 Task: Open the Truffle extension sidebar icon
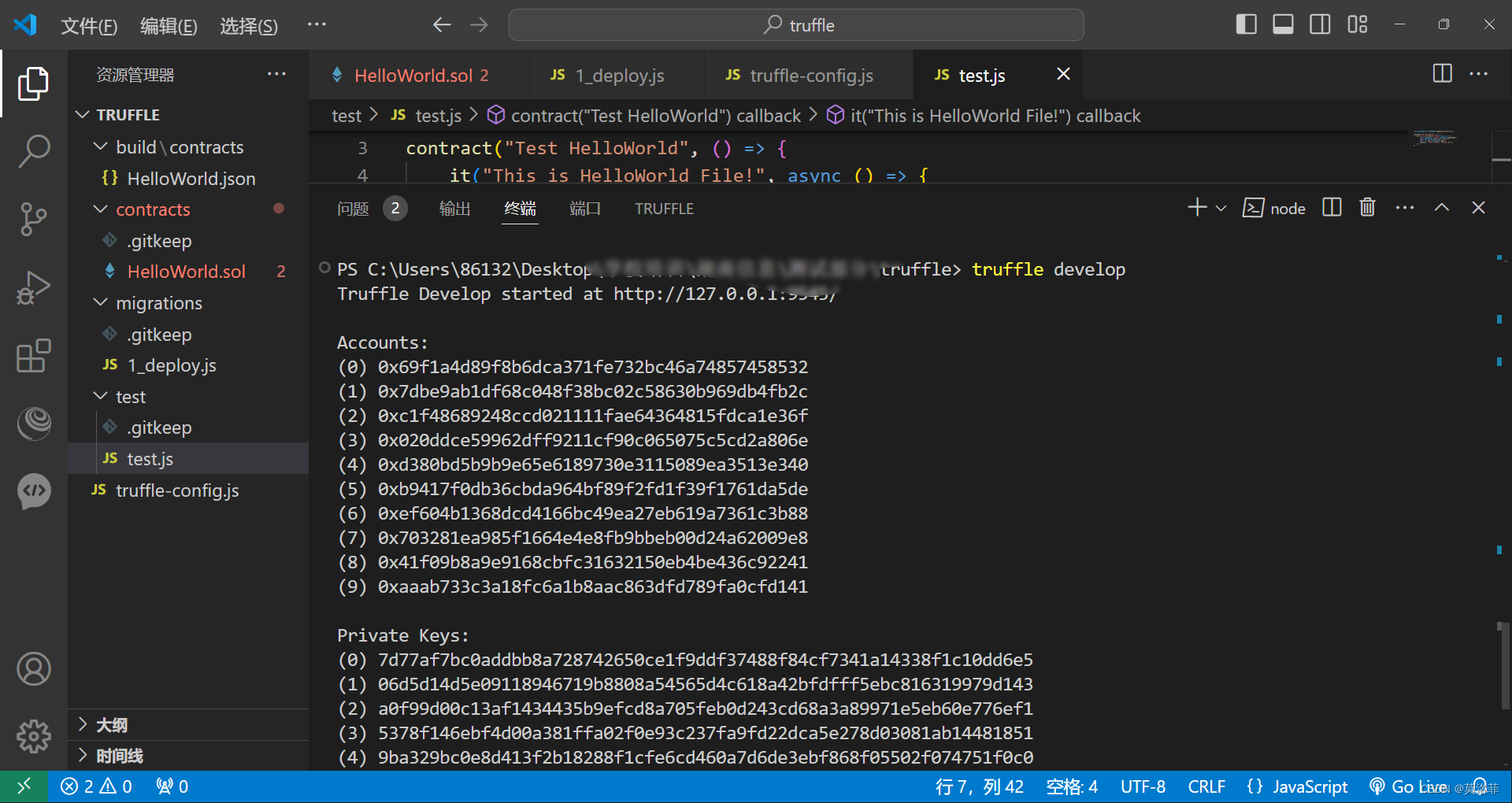pos(33,424)
